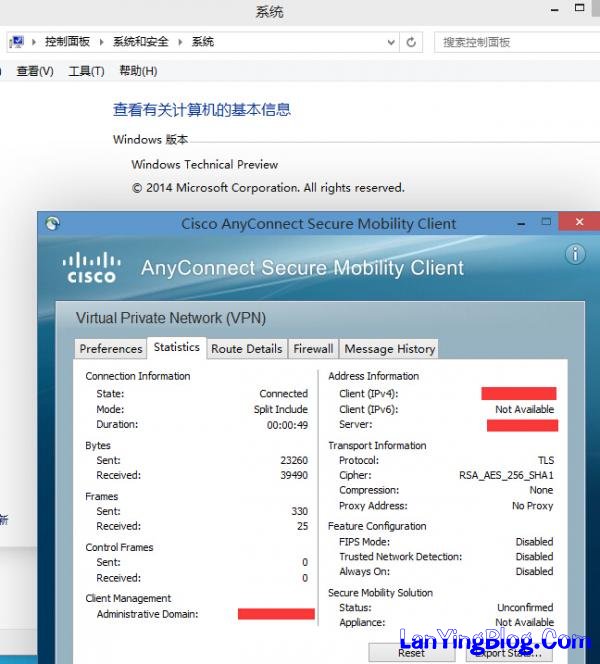Click the Status value Unconfirmed
Viewport: 600px width, 664px height.
[x=525, y=607]
